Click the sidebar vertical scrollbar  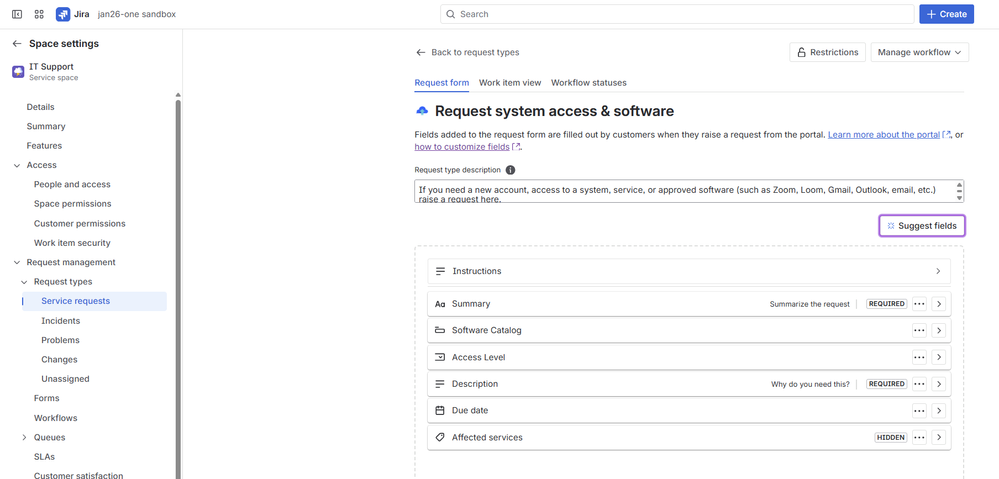click(x=178, y=287)
